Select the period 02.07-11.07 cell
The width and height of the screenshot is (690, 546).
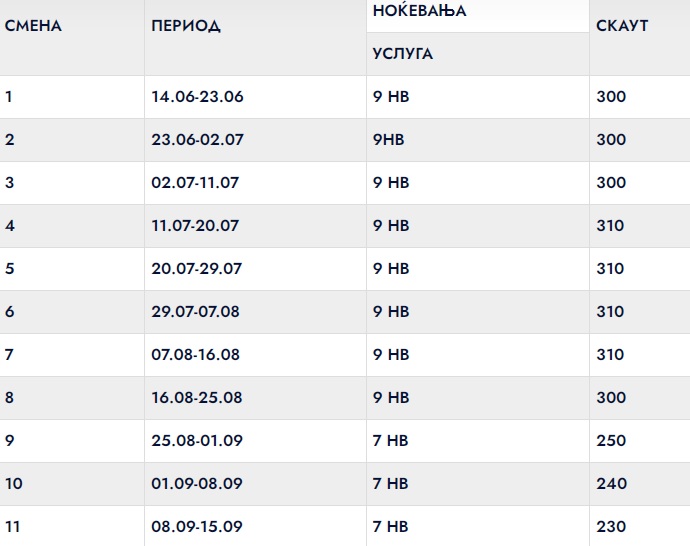[x=195, y=183]
